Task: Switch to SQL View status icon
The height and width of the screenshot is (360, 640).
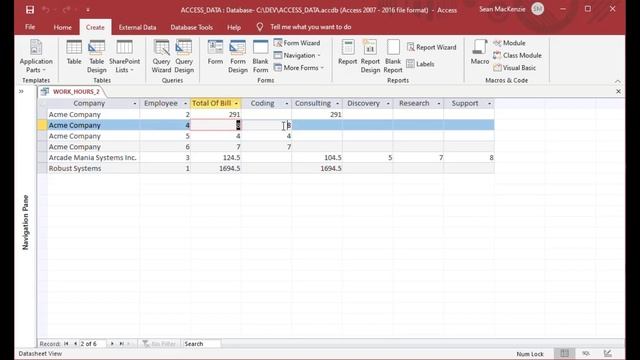Action: 586,353
